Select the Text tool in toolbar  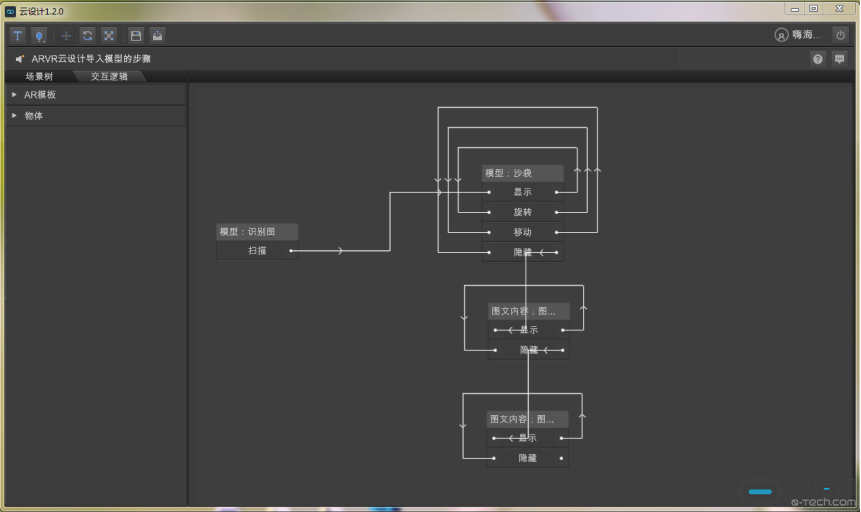click(x=17, y=35)
